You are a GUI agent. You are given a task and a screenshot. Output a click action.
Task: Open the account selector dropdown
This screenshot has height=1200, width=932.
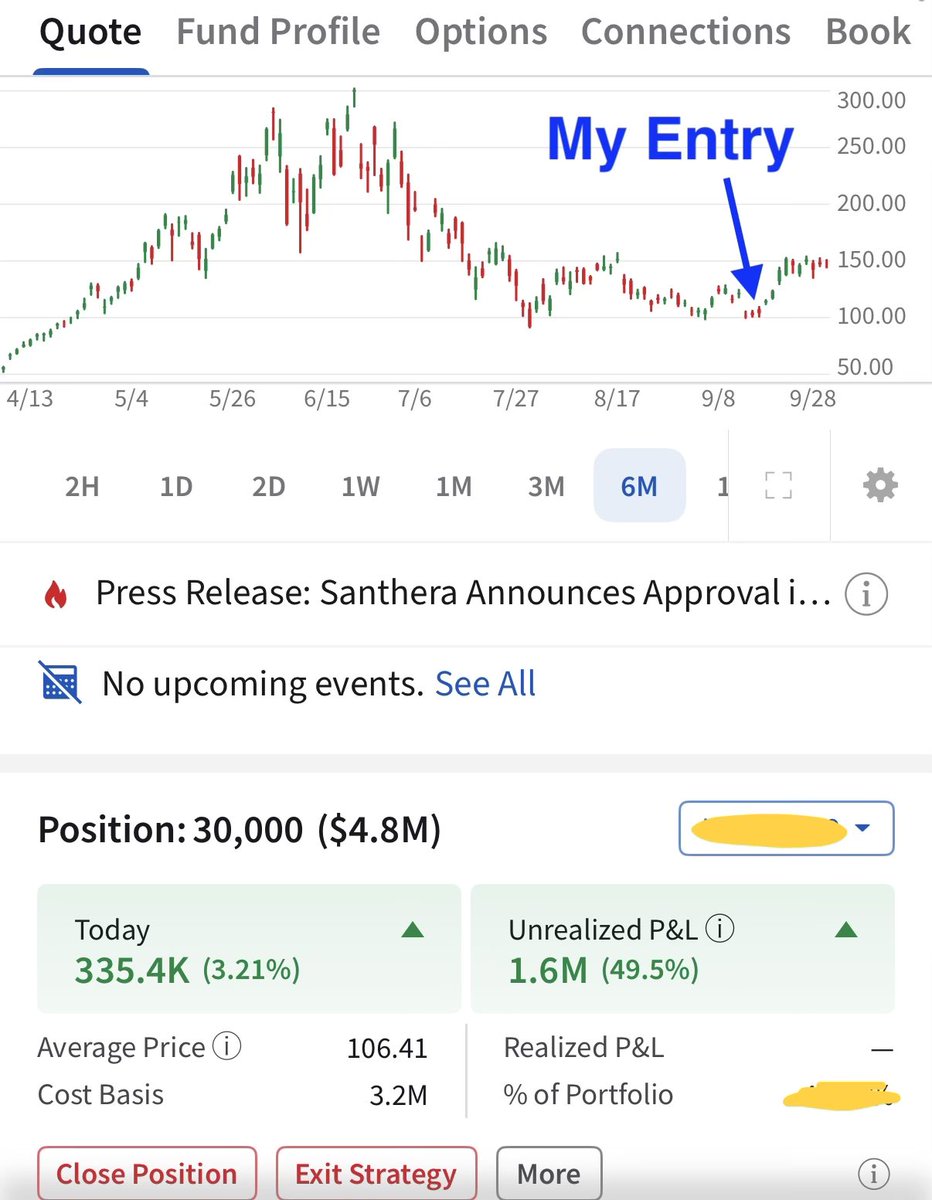click(786, 829)
